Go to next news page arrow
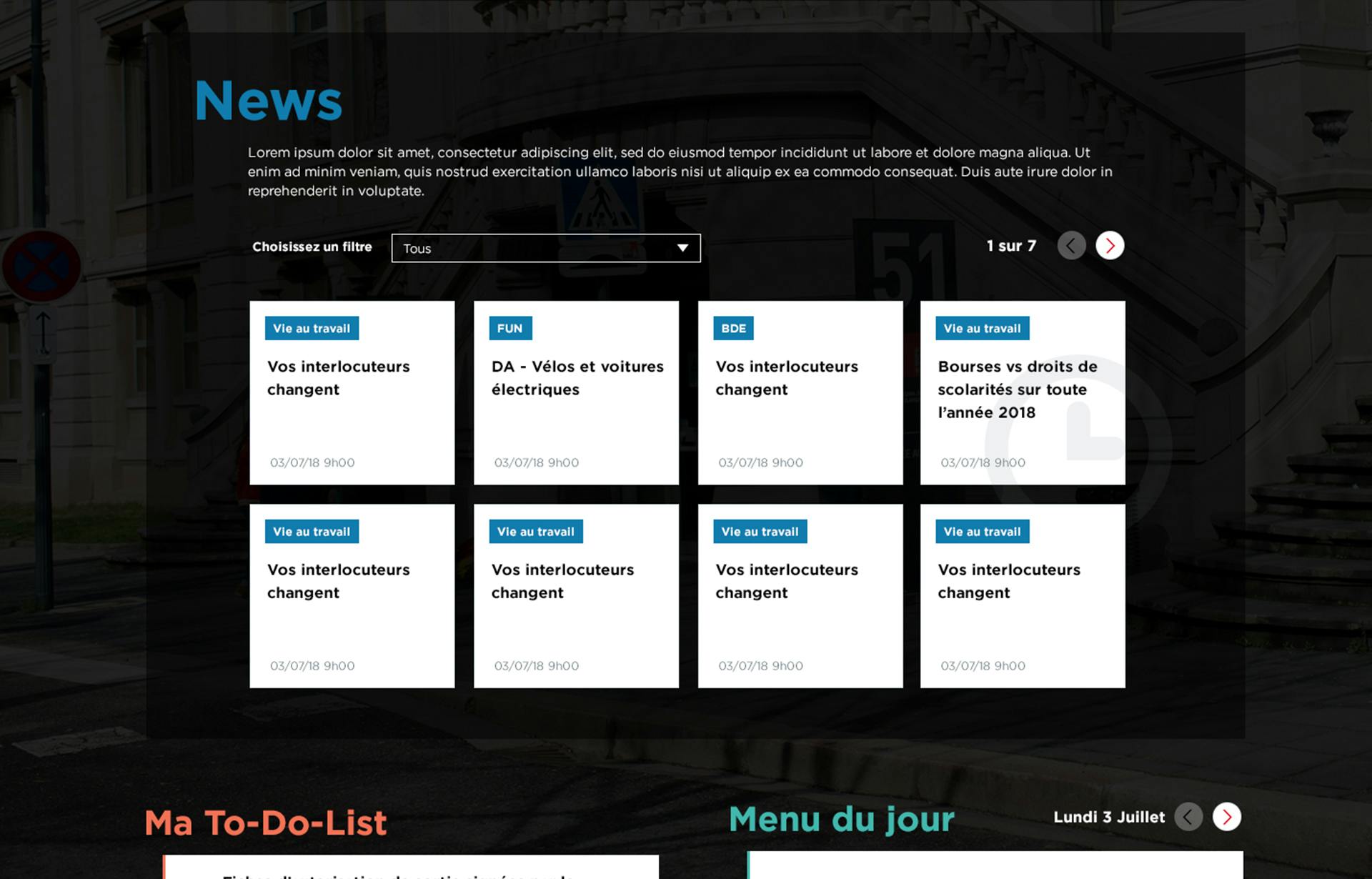 (x=1110, y=246)
